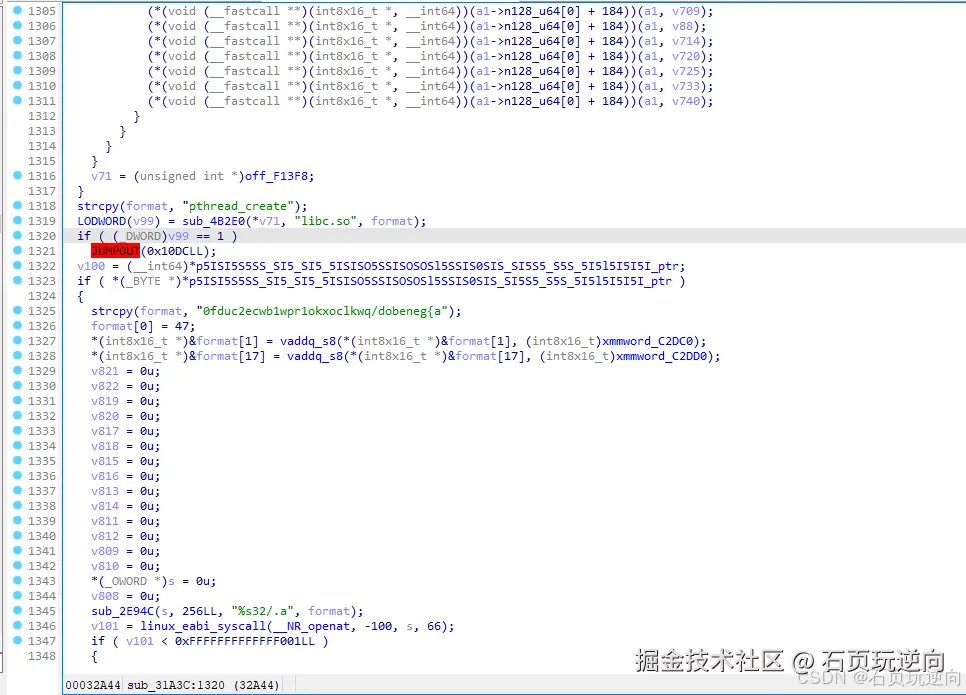966x695 pixels.
Task: Click the __NR_openat constant
Action: pyautogui.click(x=311, y=626)
